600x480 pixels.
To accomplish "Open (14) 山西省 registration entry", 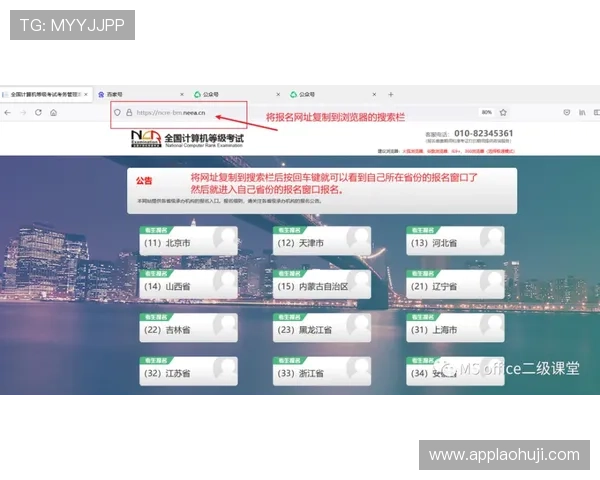I will 188,284.
